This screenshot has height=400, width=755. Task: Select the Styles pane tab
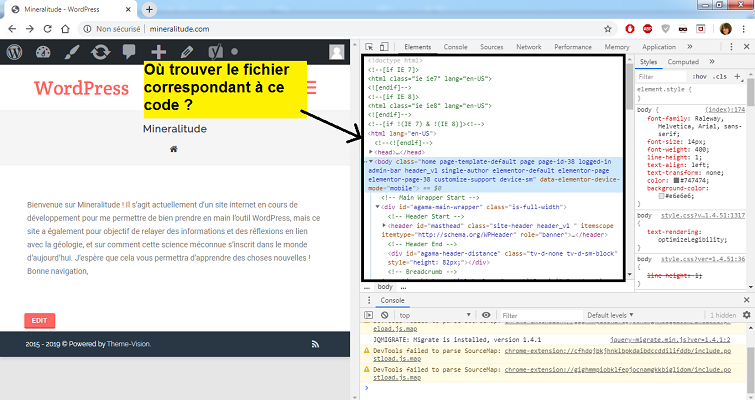648,62
